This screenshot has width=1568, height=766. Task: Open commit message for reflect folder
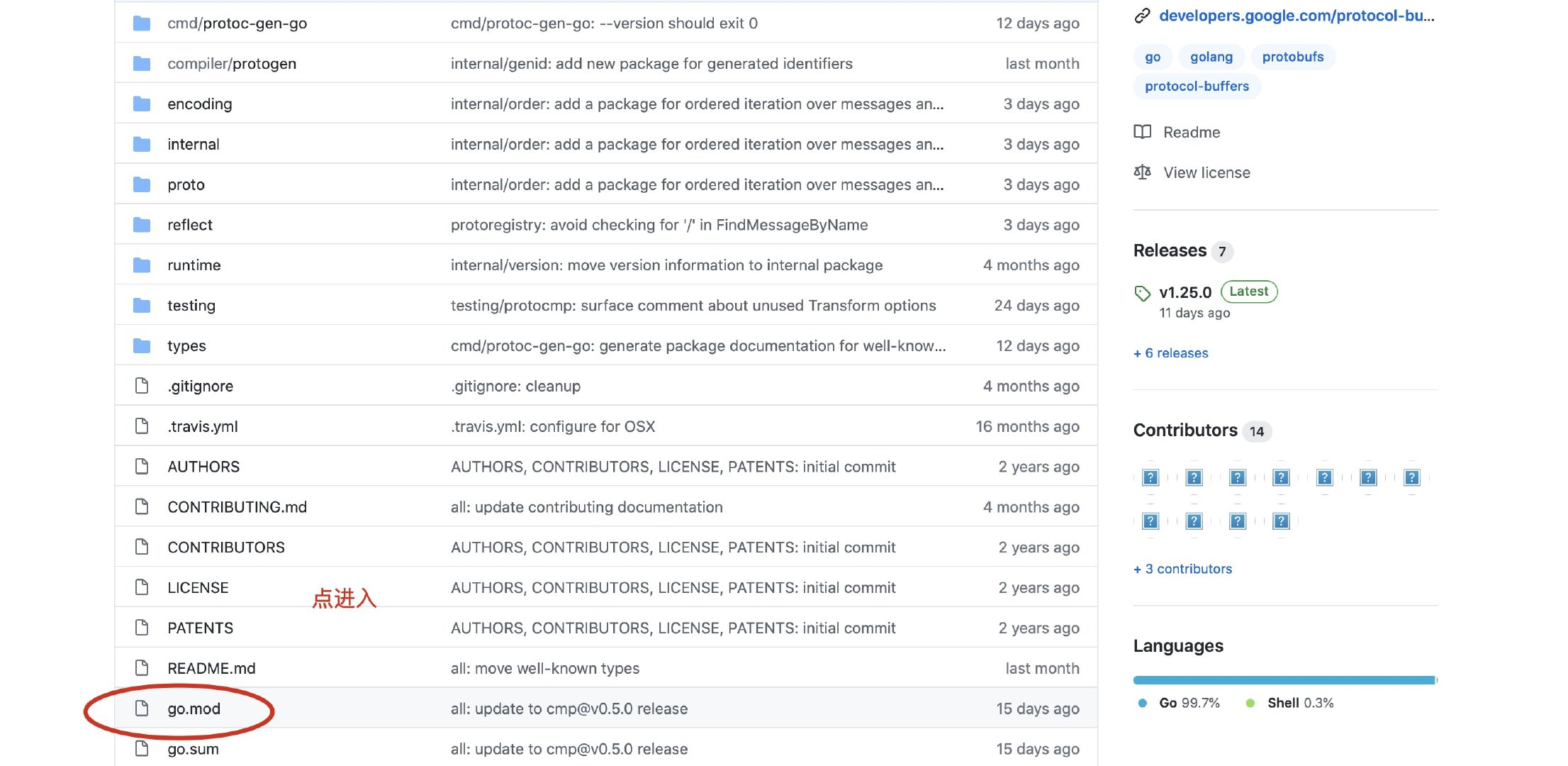point(659,225)
